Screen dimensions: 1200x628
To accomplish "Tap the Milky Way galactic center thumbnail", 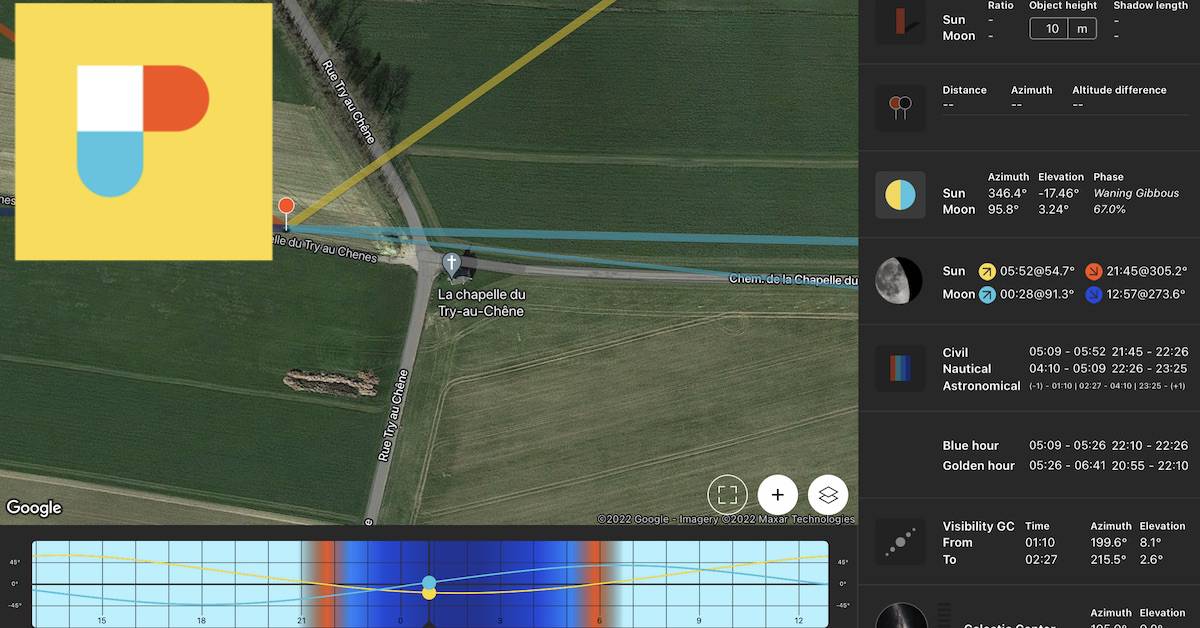I will pos(900,615).
